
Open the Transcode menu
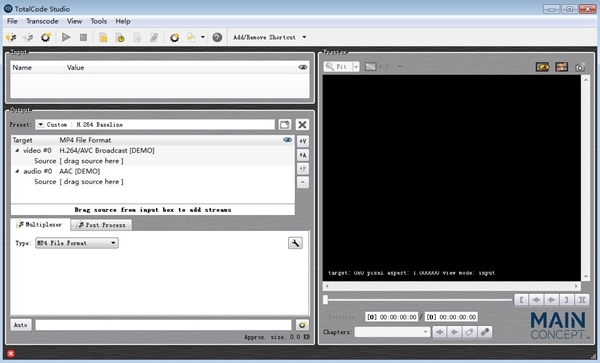coord(42,21)
